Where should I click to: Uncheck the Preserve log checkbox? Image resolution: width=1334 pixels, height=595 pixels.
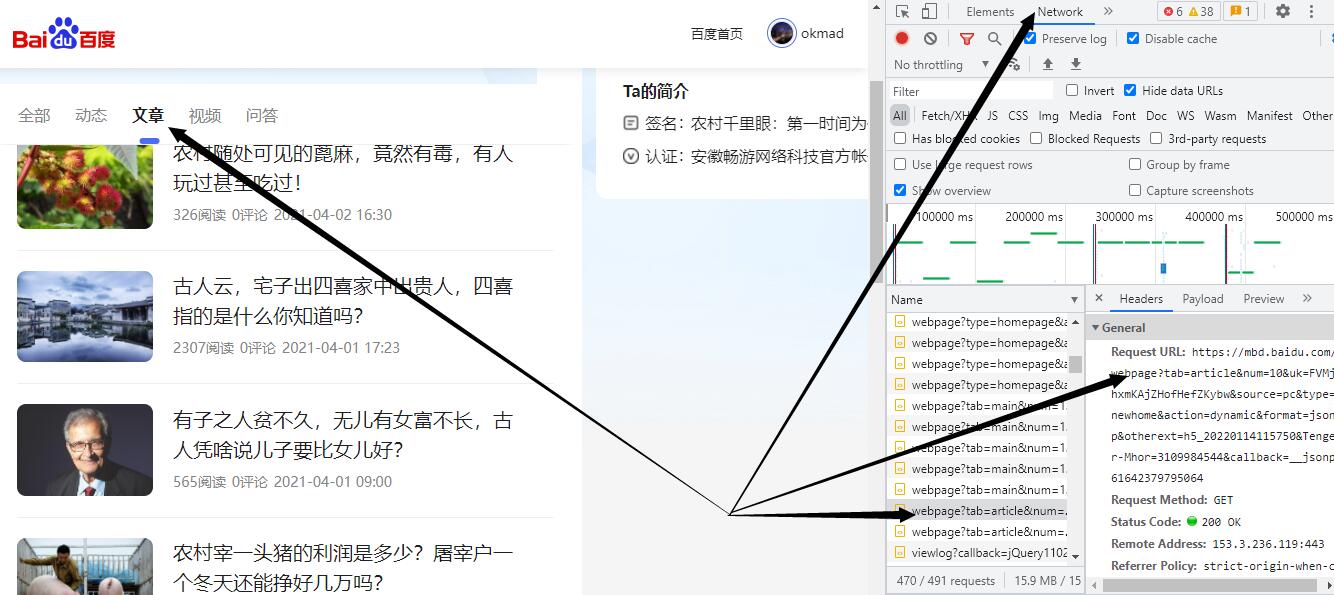(1029, 38)
